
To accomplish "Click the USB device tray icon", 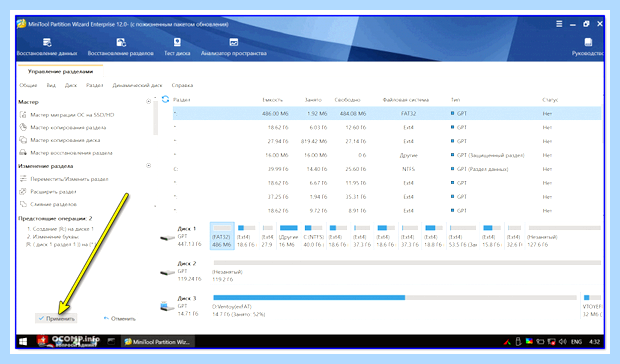I will pos(518,341).
